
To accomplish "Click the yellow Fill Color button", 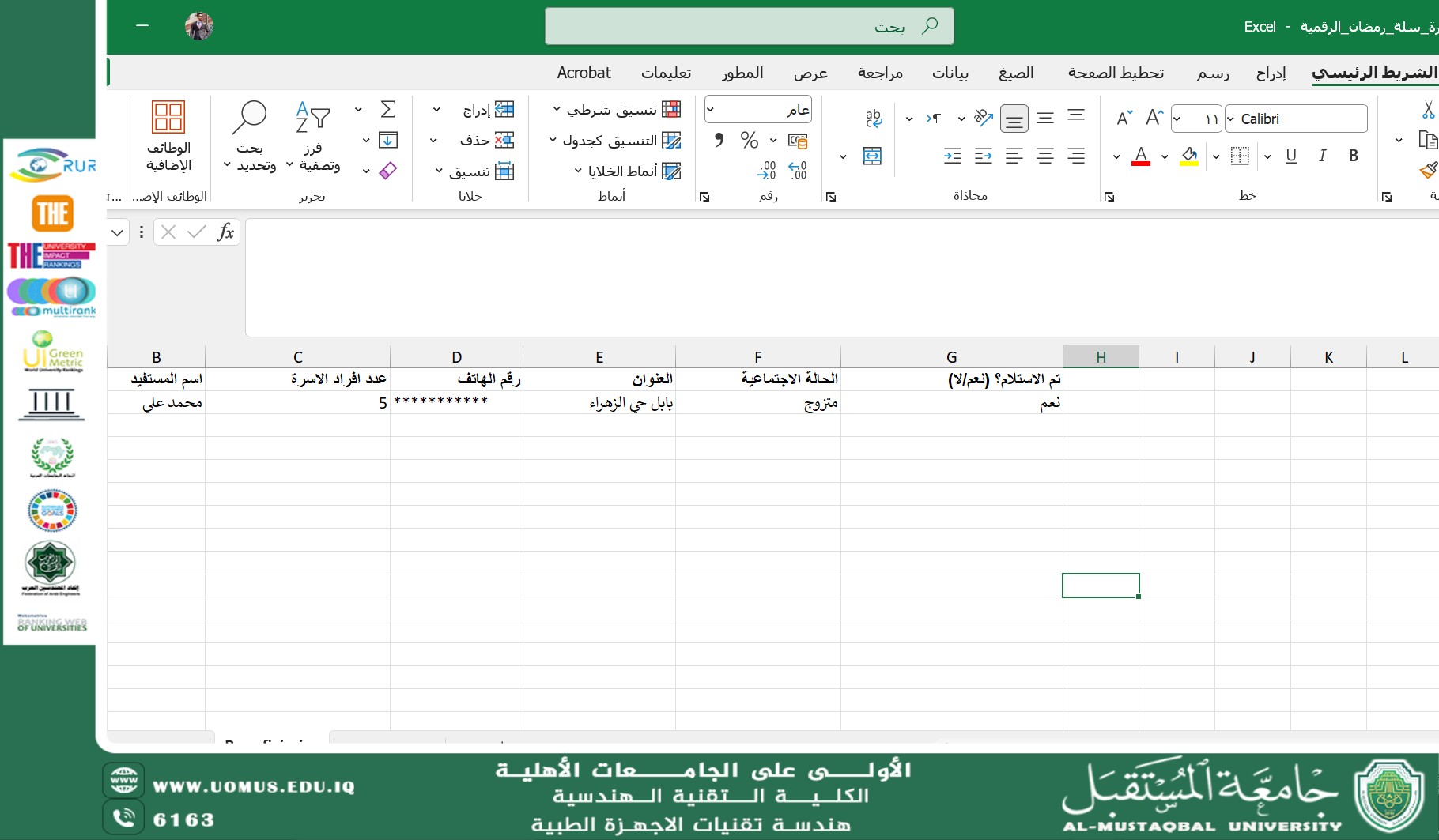I will tap(1188, 156).
